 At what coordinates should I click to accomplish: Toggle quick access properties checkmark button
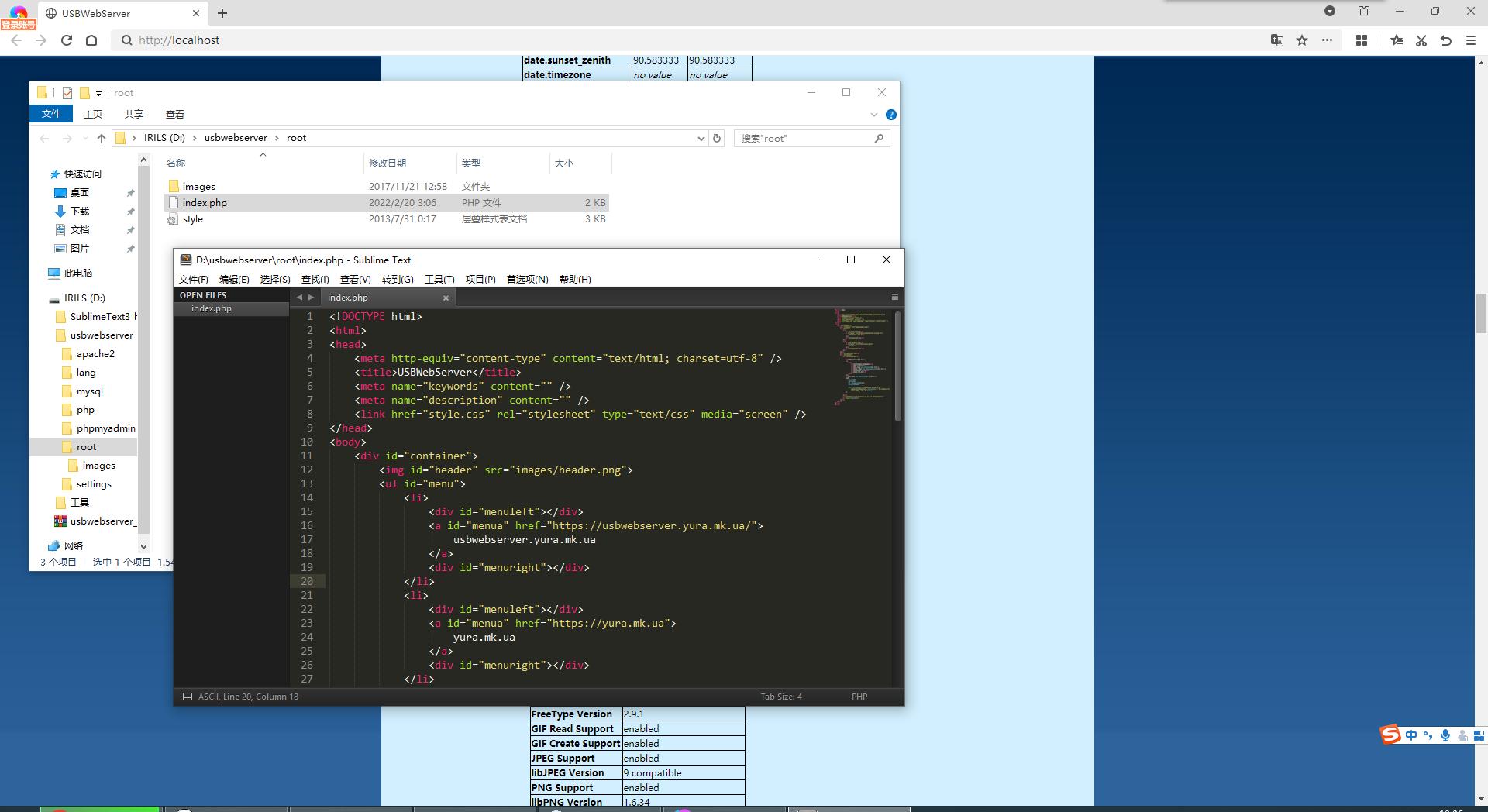(x=67, y=93)
